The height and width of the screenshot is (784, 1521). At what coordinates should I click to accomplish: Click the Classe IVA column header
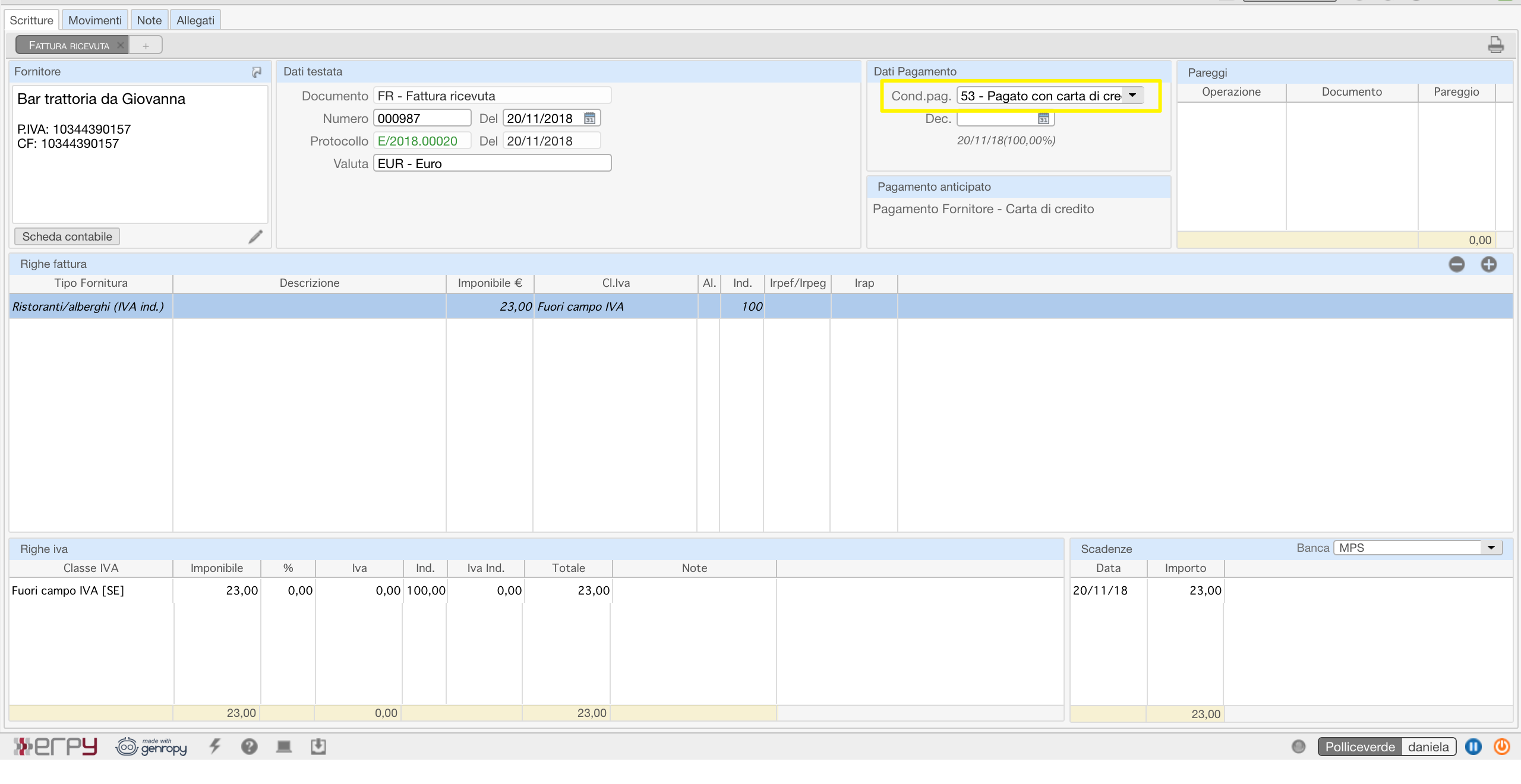tap(91, 568)
